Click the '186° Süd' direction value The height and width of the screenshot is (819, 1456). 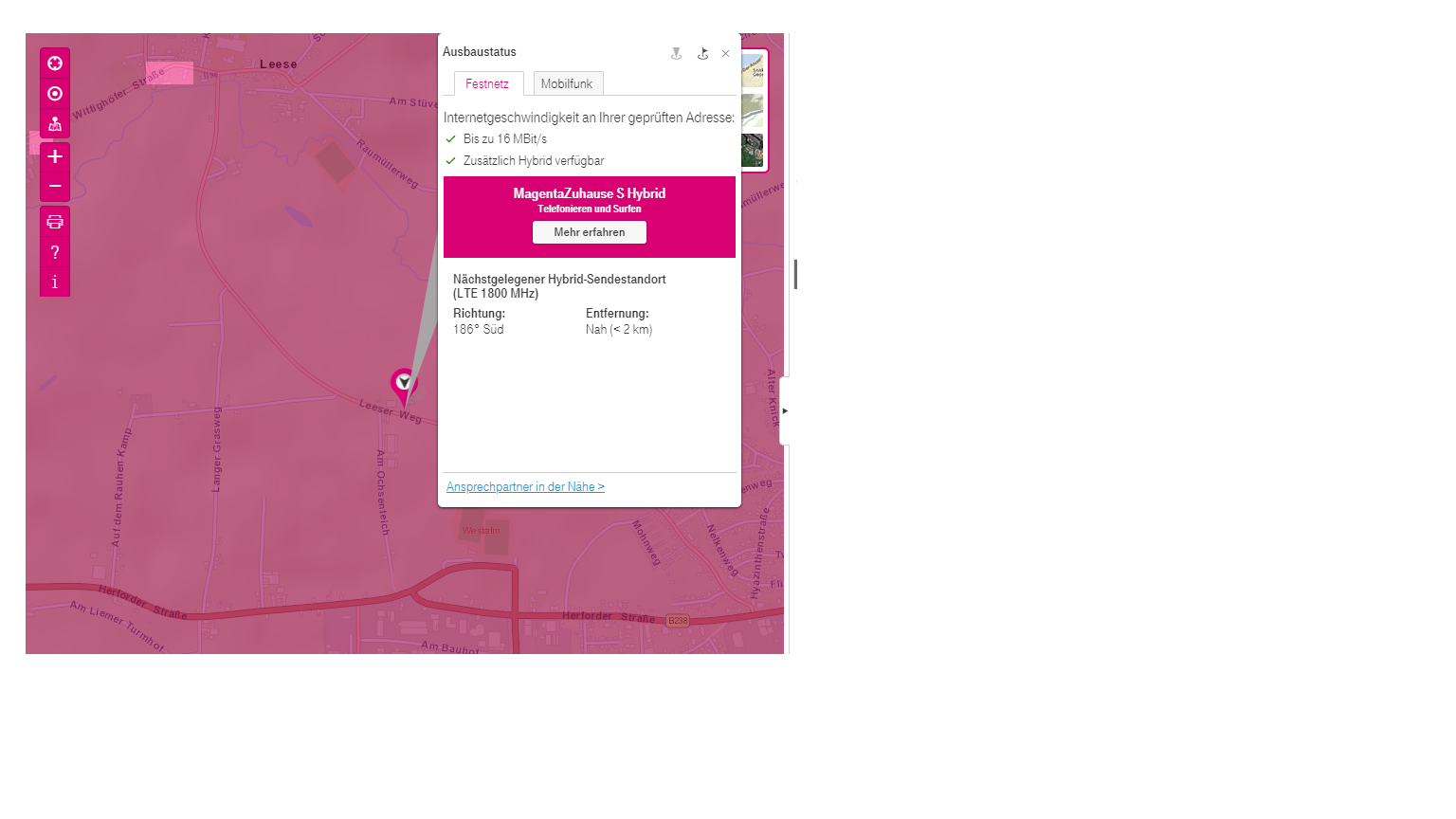coord(479,330)
